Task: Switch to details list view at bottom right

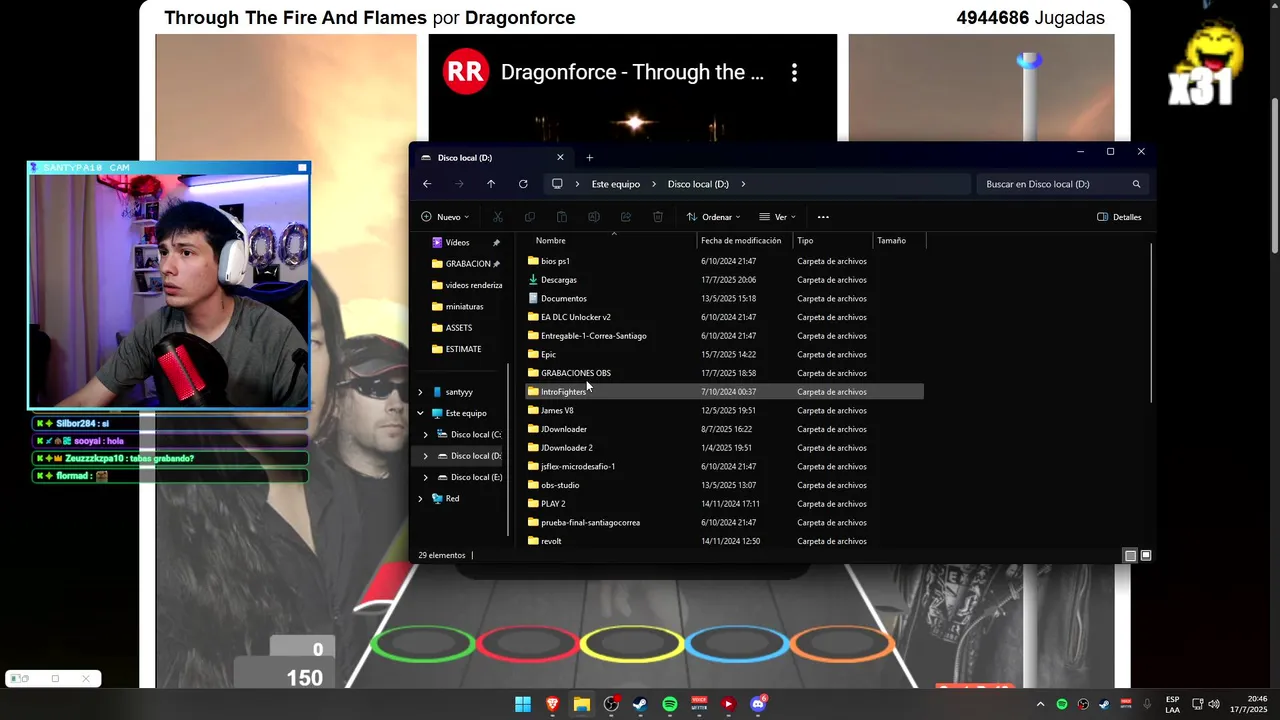Action: (1130, 556)
